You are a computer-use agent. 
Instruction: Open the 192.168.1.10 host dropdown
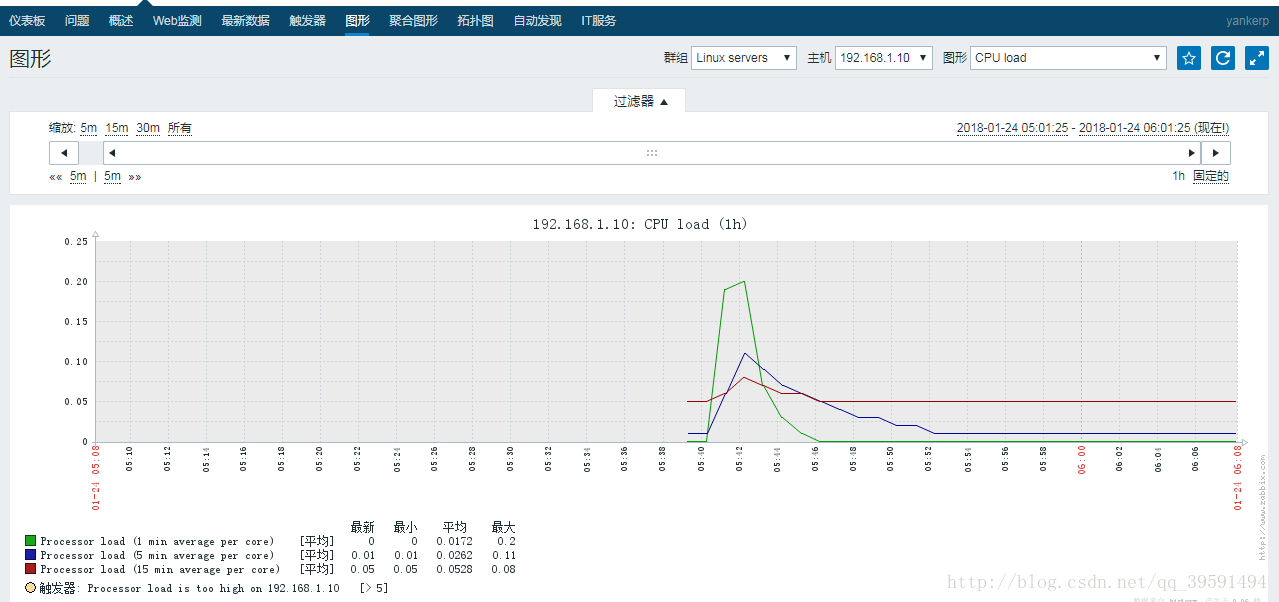[883, 57]
